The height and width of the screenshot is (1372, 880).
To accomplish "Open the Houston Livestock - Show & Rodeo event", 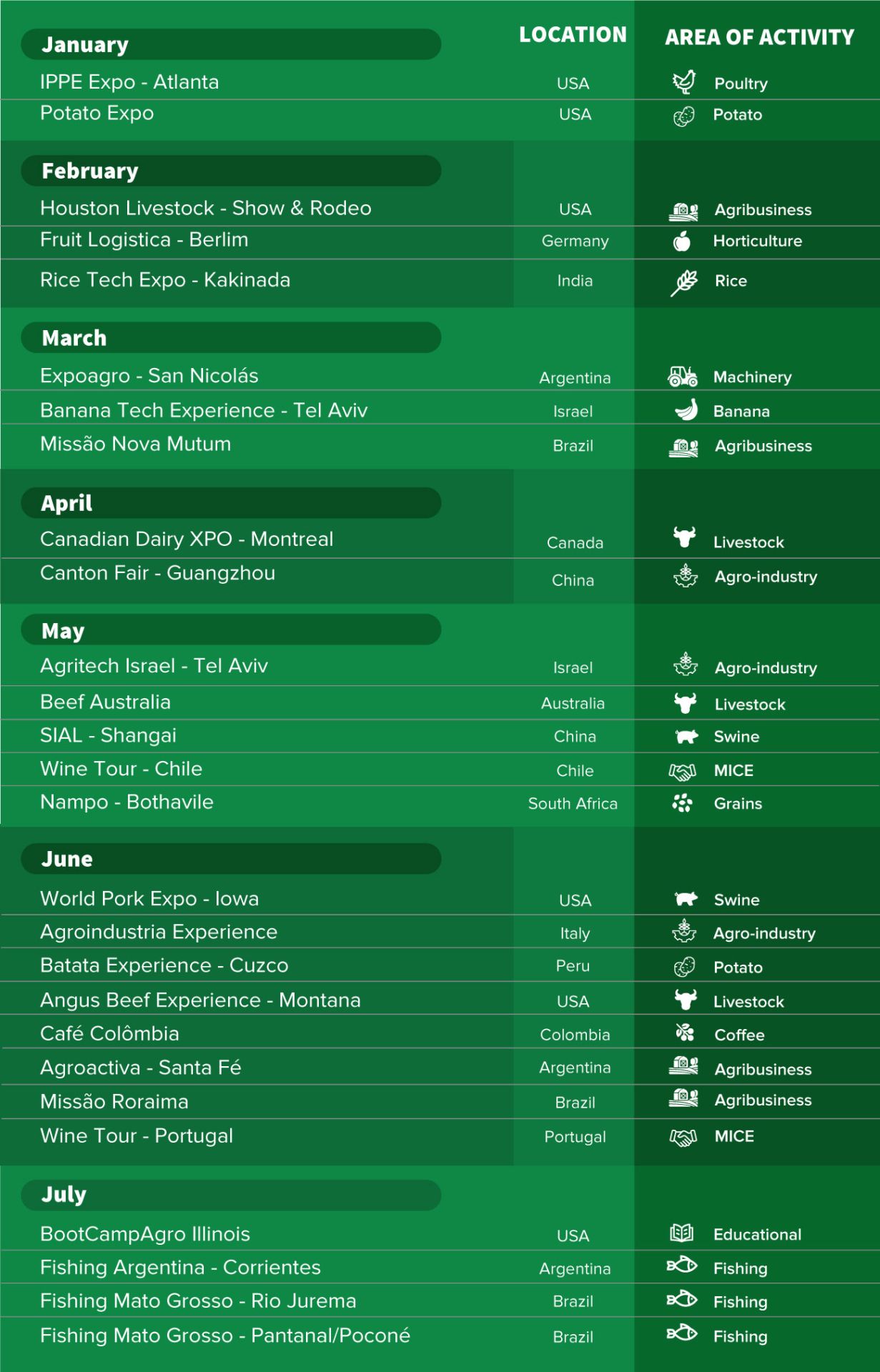I will coord(206,208).
